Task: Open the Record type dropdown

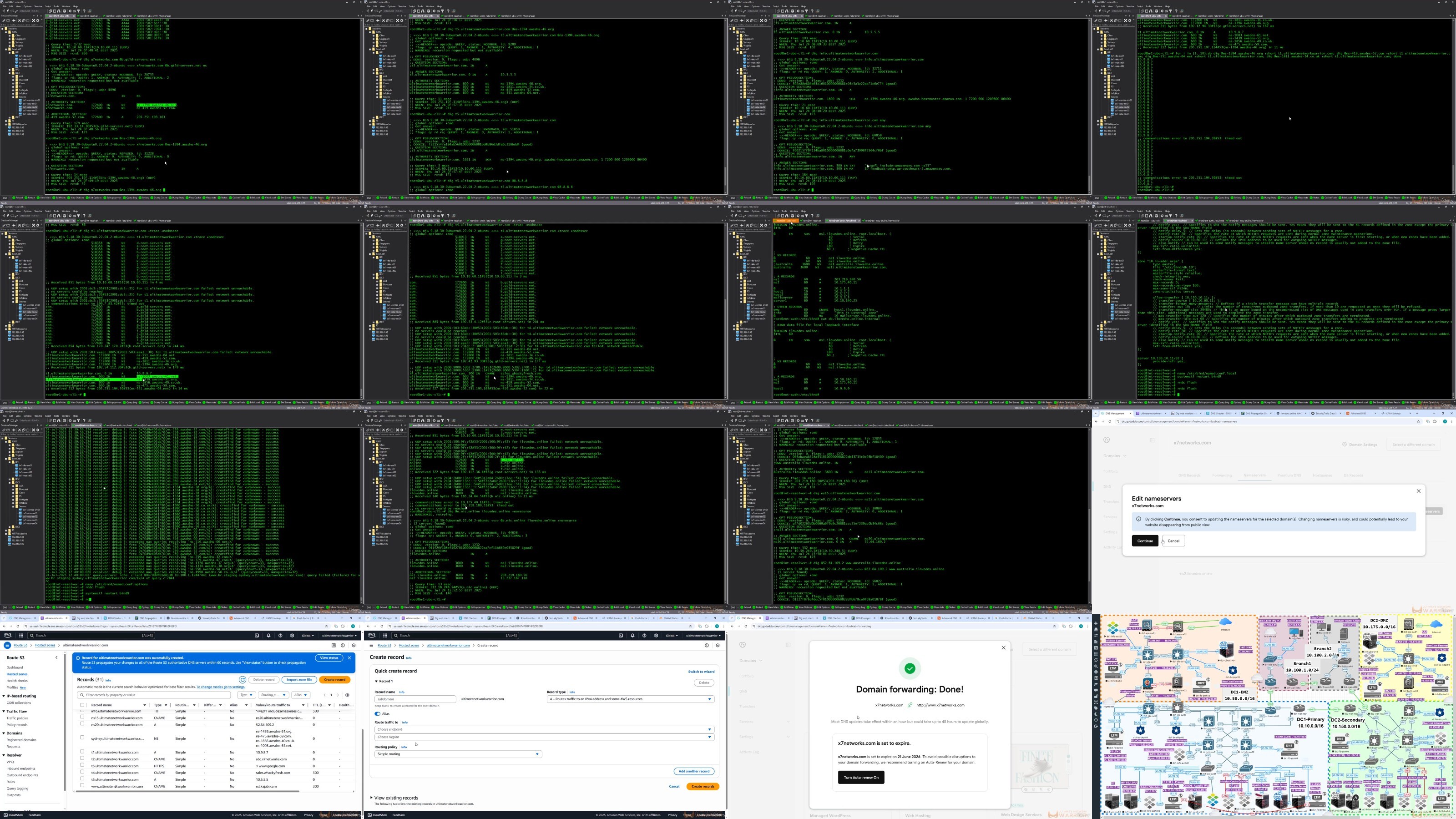Action: point(630,699)
